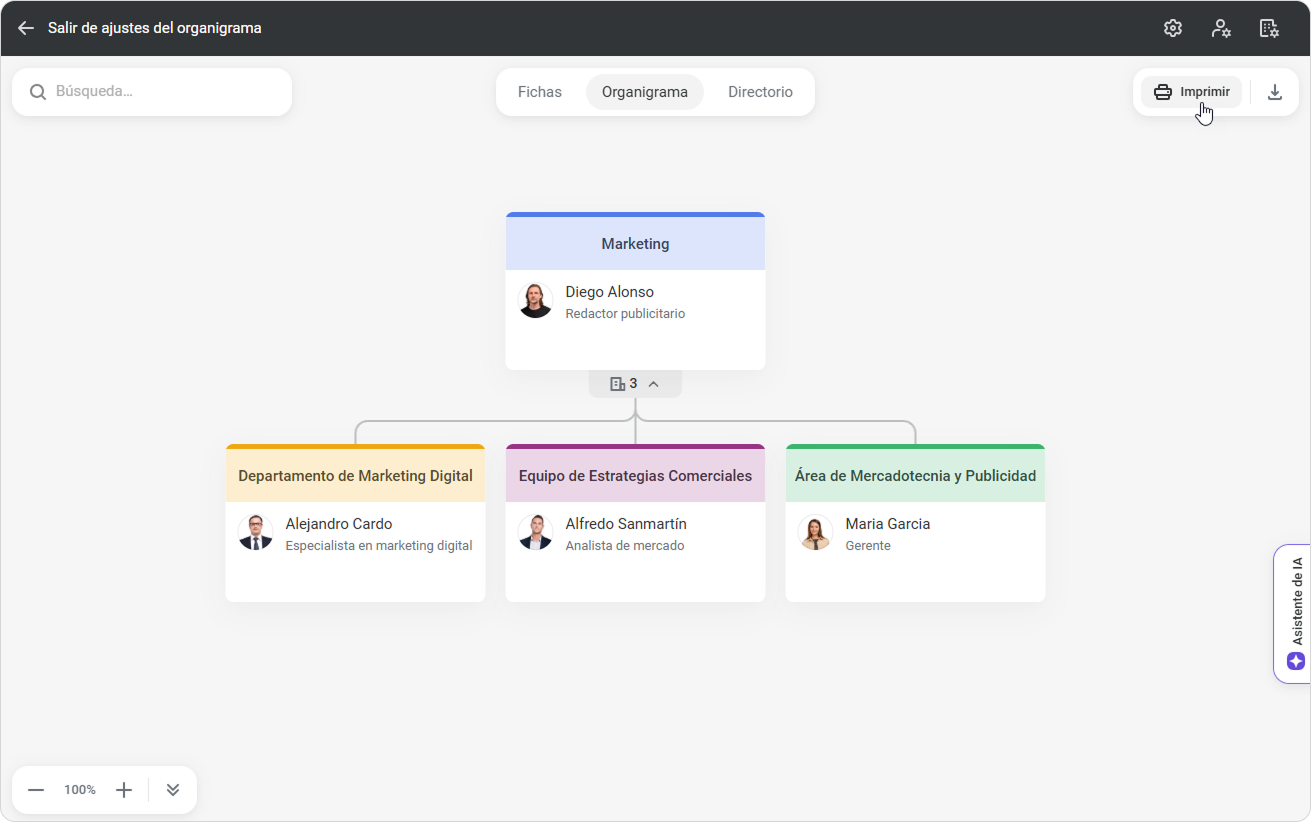Open the user settings icon

pyautogui.click(x=1221, y=28)
